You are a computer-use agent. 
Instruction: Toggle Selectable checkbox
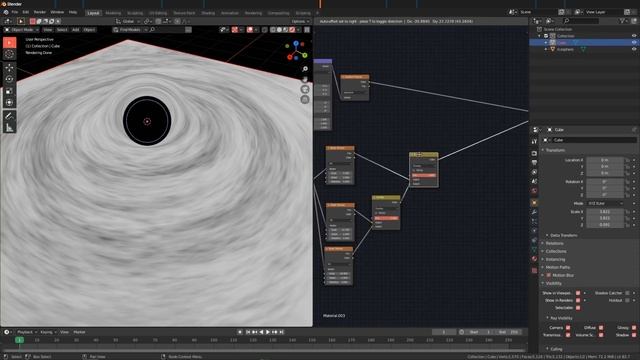click(578, 308)
